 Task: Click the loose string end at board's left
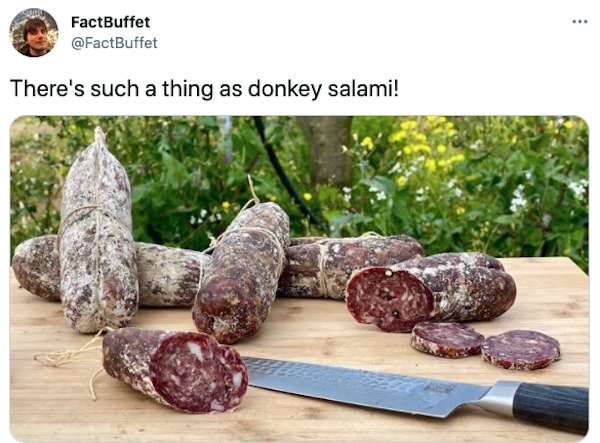(x=66, y=355)
